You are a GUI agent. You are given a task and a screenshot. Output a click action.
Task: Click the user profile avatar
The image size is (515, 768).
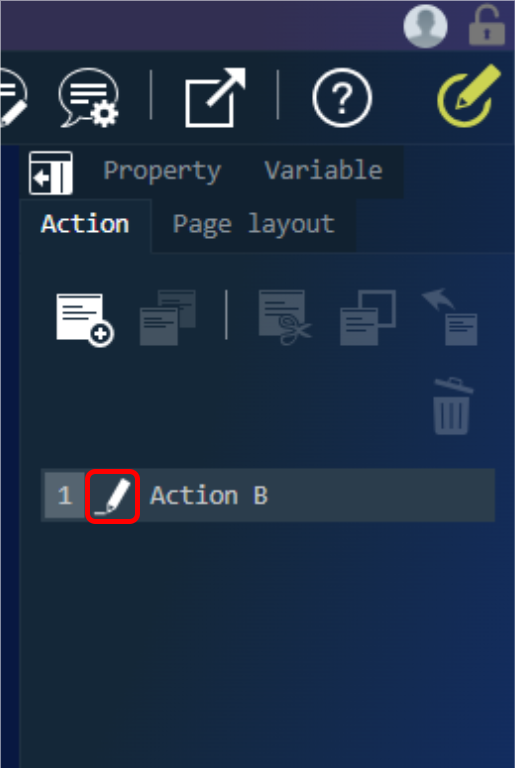pyautogui.click(x=425, y=26)
